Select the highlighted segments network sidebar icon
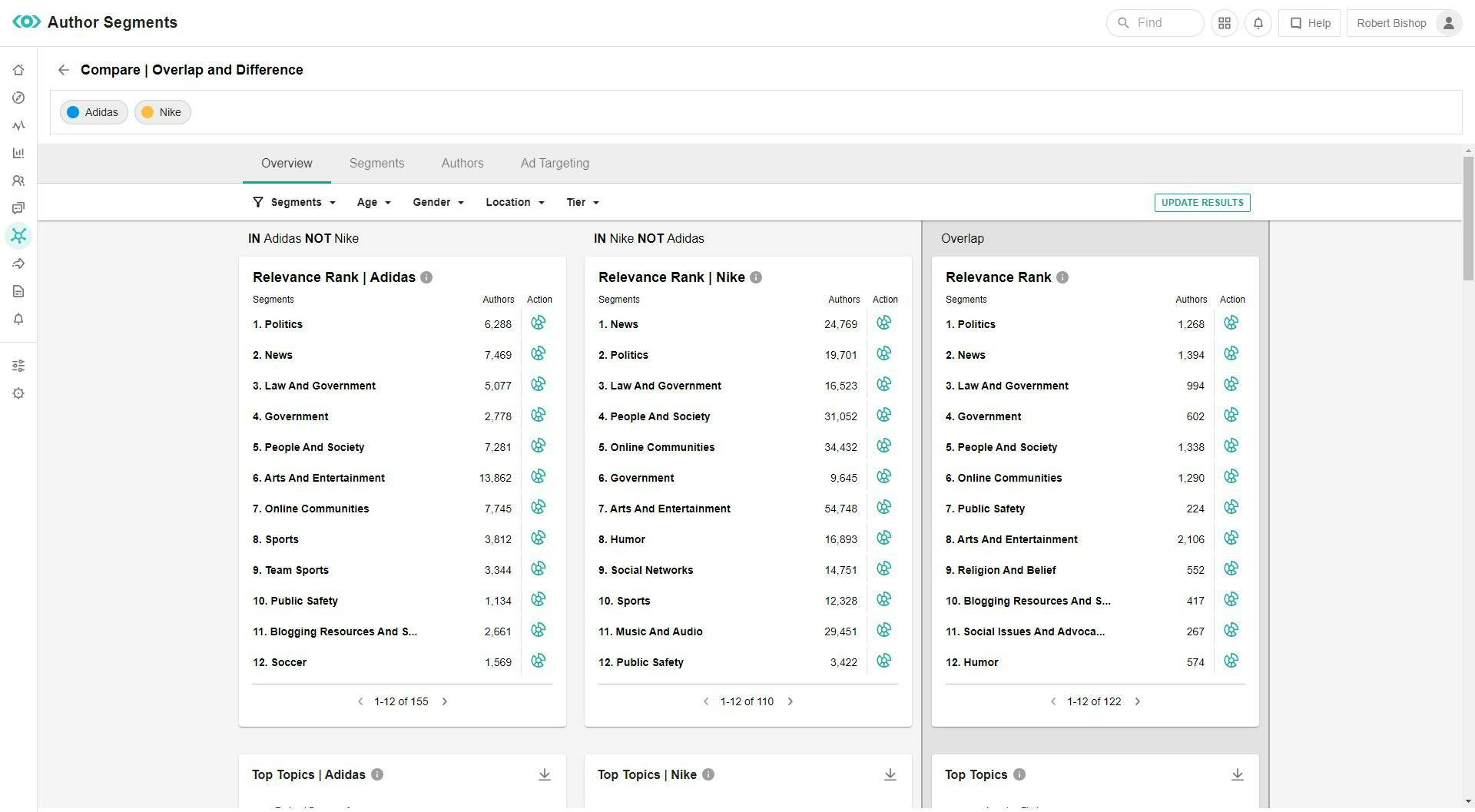This screenshot has height=812, width=1475. (18, 236)
